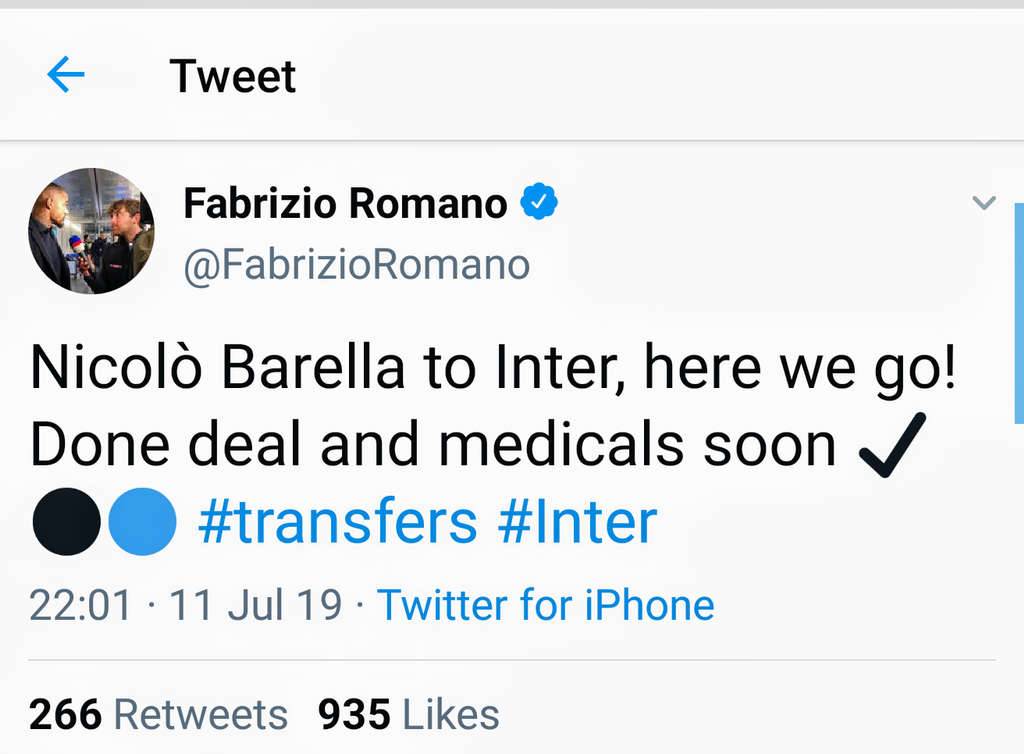Click the blue circle emoji

tap(142, 522)
